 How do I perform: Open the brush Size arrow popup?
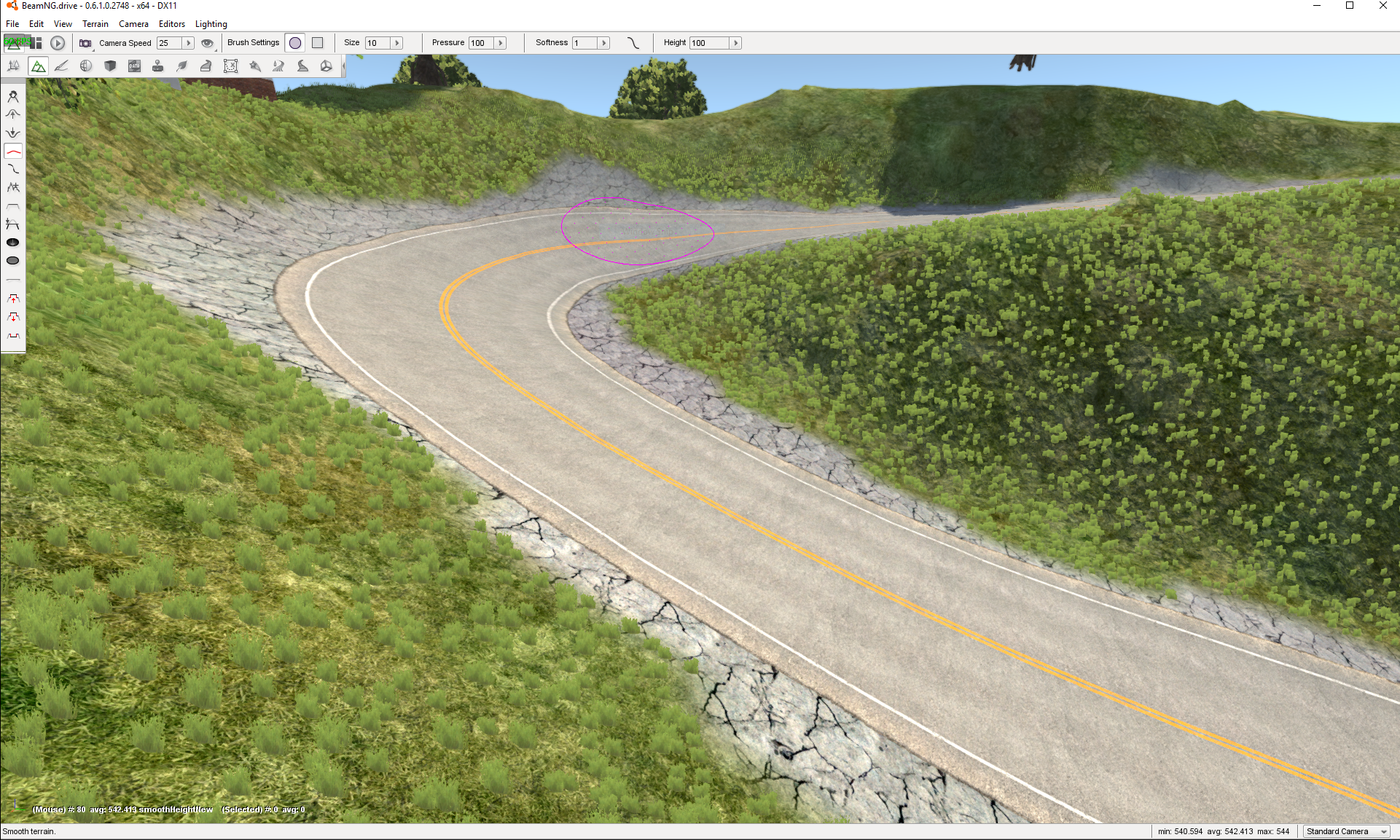point(397,43)
